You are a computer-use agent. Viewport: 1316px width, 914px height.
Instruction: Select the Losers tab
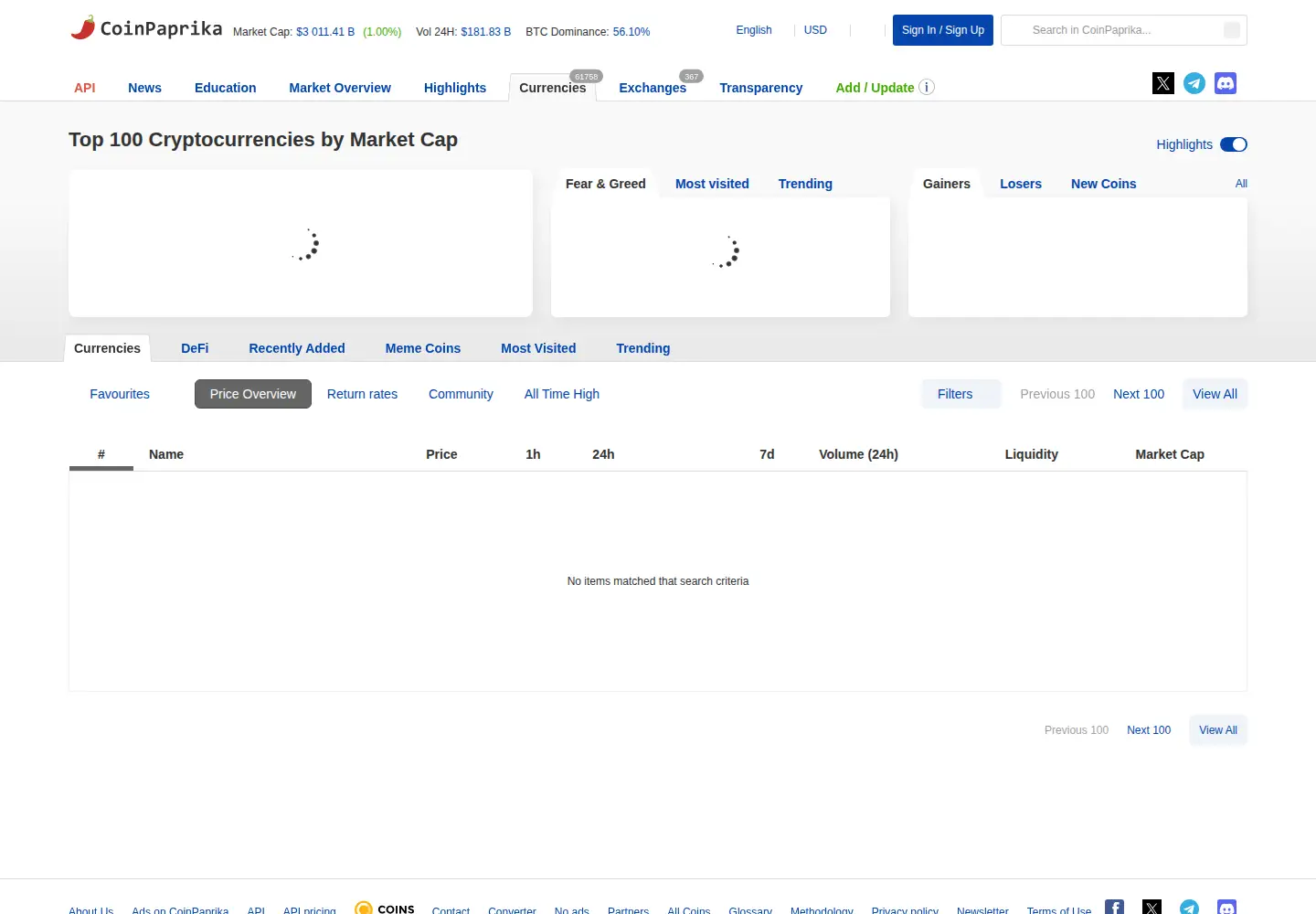(x=1021, y=184)
